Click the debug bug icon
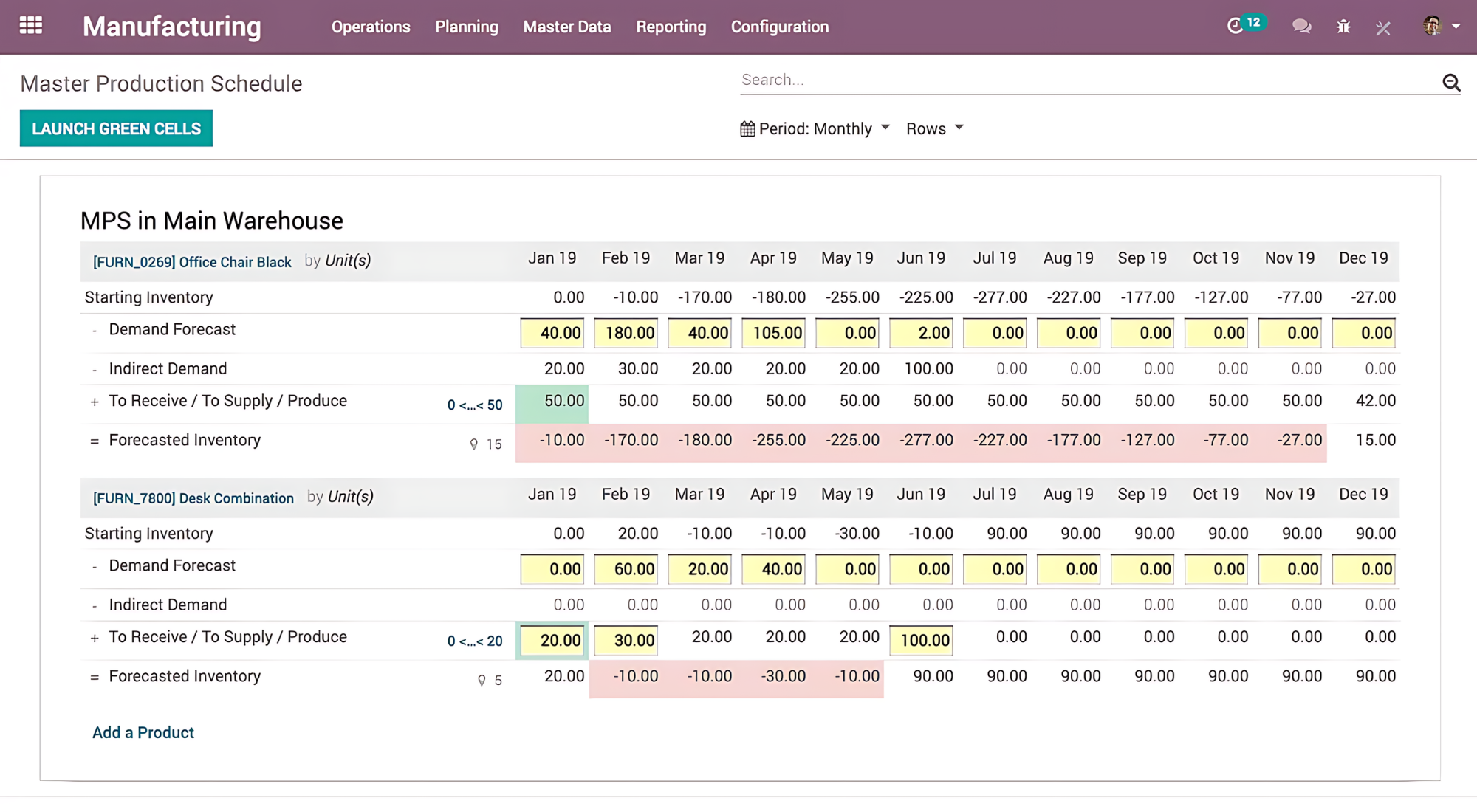Image resolution: width=1477 pixels, height=812 pixels. point(1343,27)
